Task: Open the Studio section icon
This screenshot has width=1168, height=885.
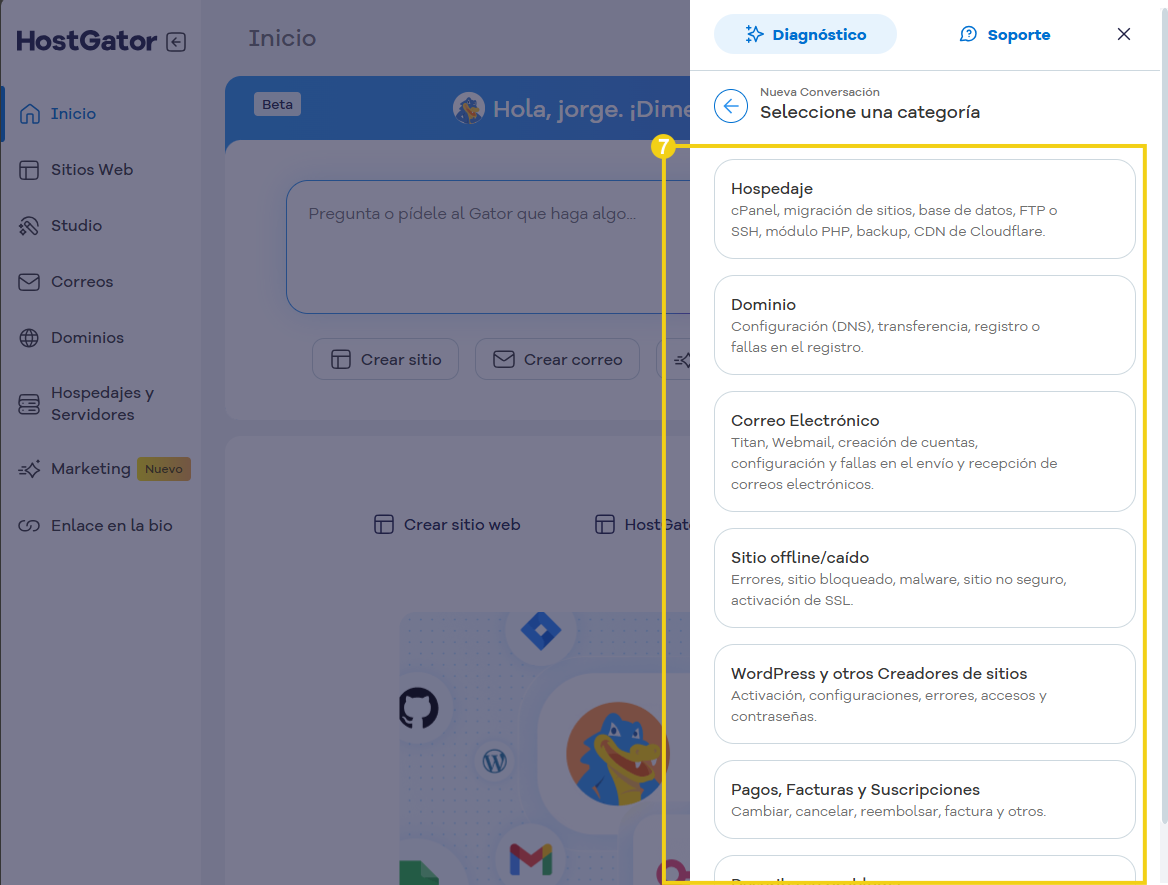Action: tap(30, 226)
